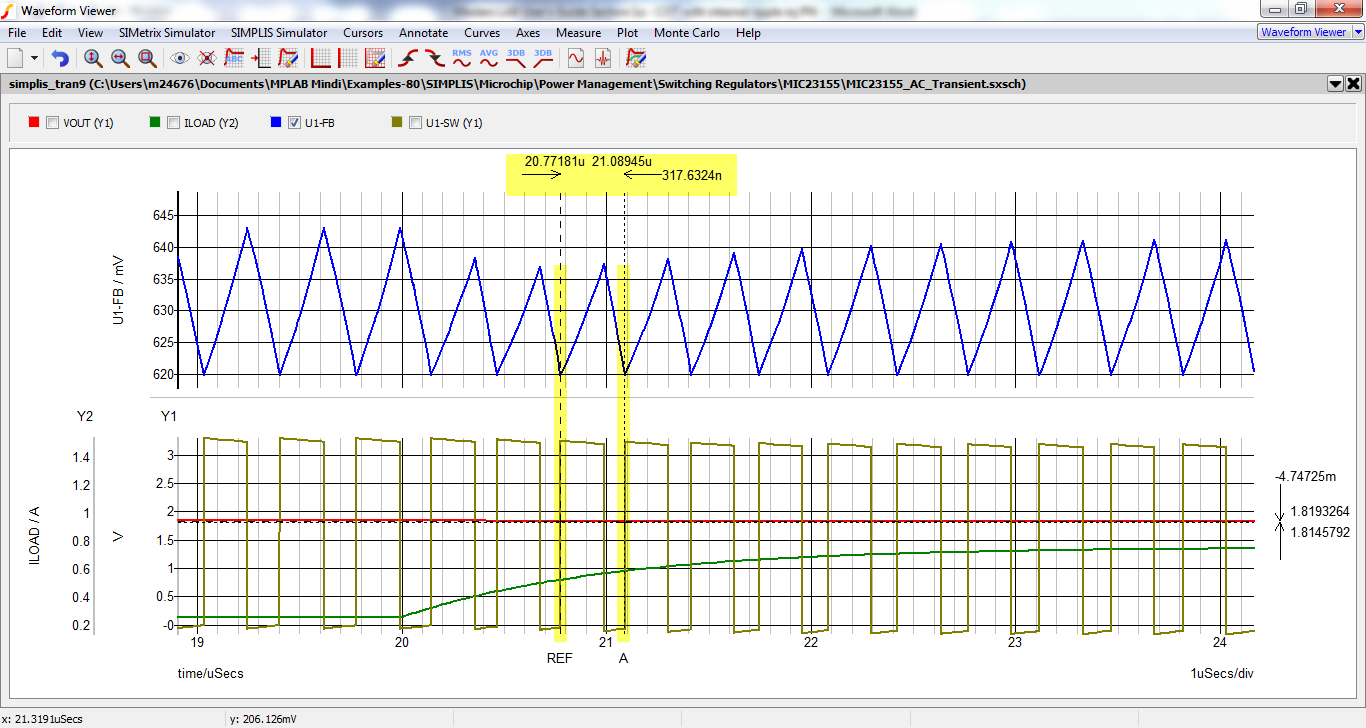Click the U1-FB / mV axis label
1366x728 pixels.
(x=119, y=291)
